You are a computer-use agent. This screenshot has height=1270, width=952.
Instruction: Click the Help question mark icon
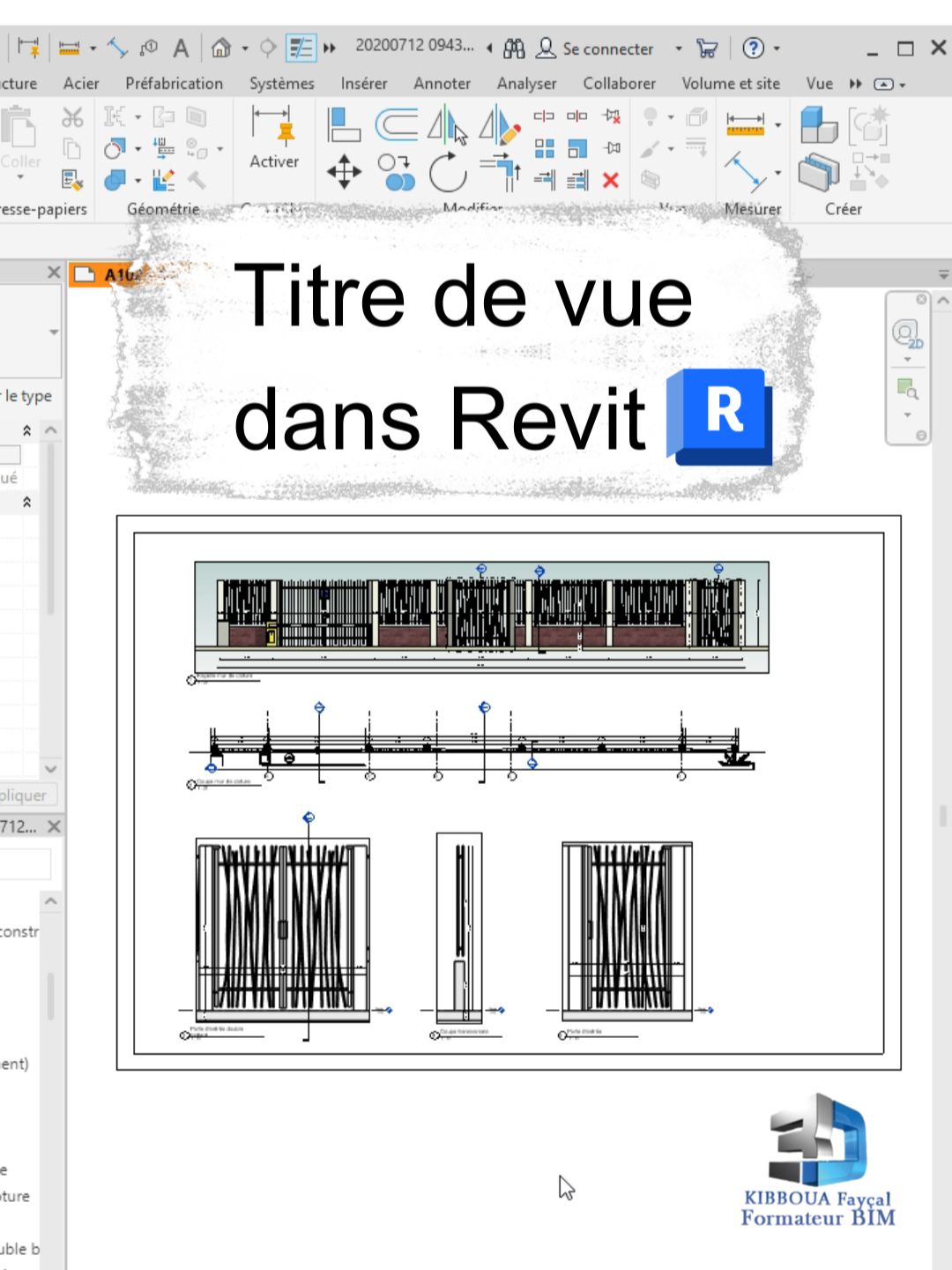753,49
